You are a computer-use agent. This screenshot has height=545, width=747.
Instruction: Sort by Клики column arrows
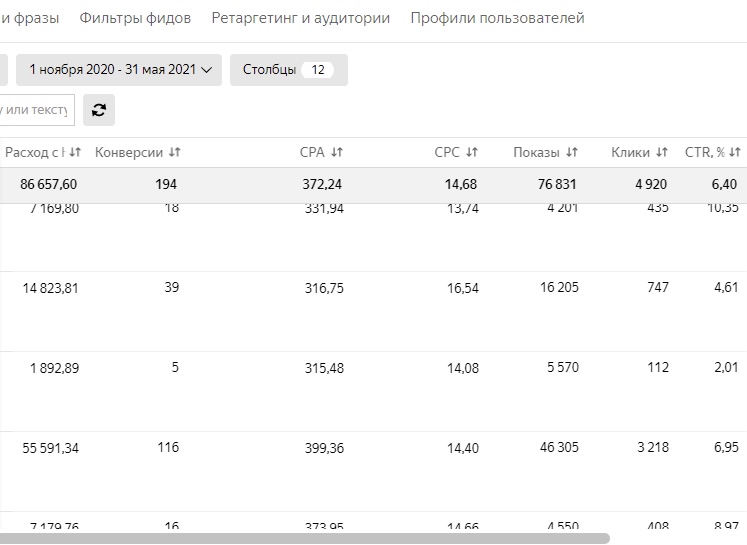pos(662,152)
